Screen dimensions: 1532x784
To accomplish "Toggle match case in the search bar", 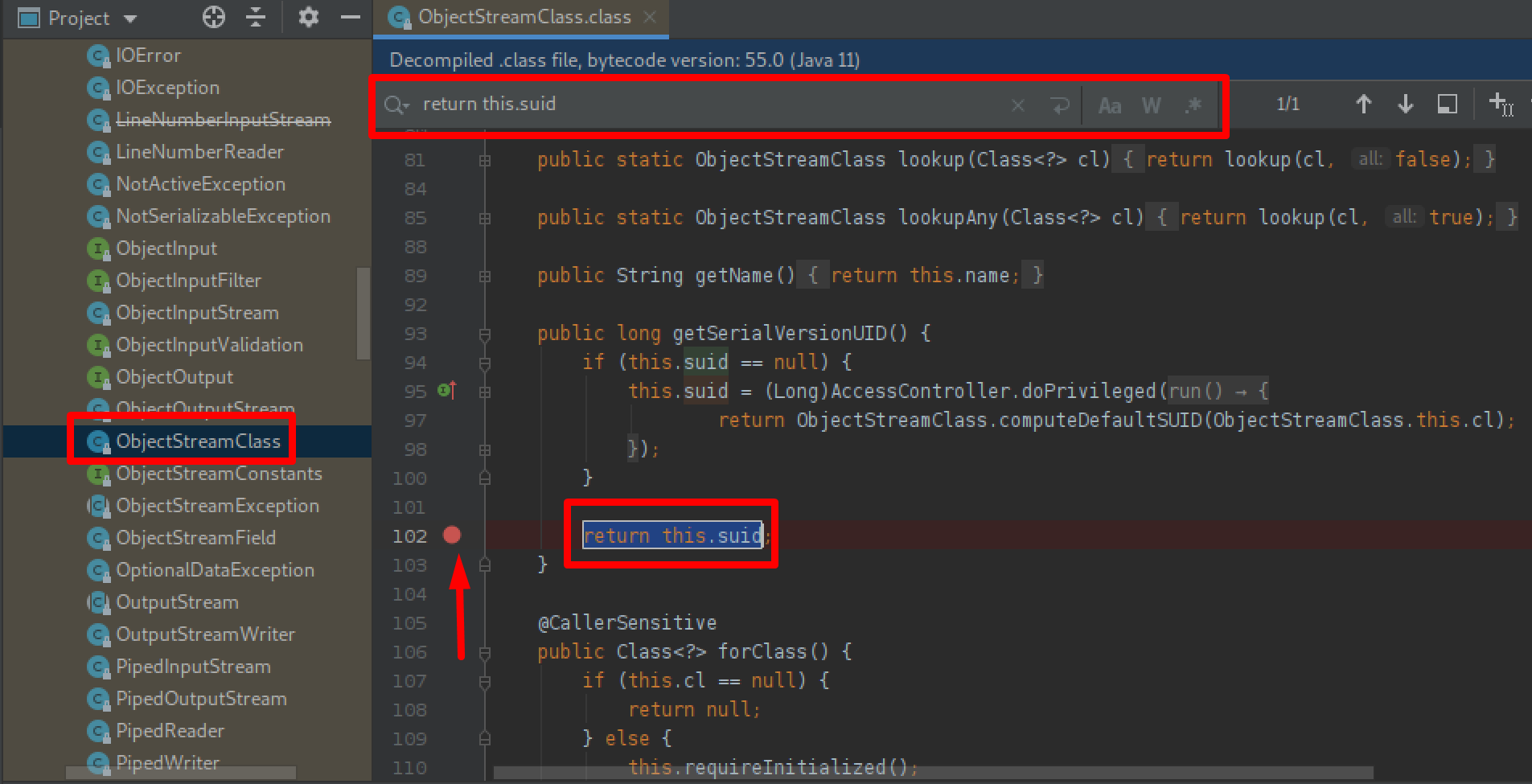I will click(x=1111, y=105).
